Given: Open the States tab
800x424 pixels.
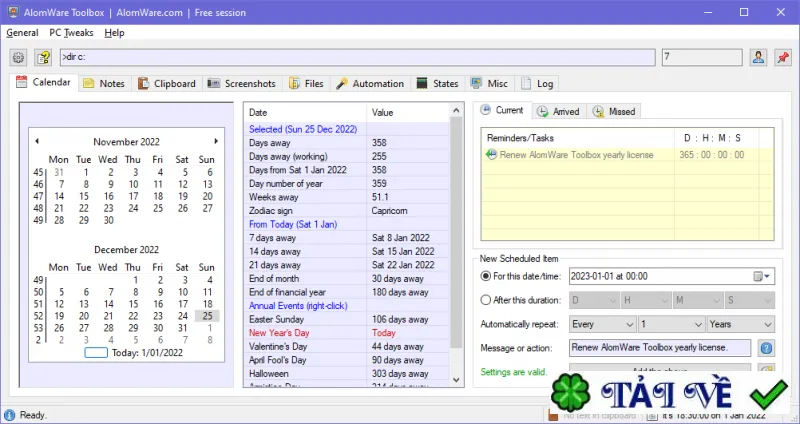Looking at the screenshot, I should click(438, 84).
